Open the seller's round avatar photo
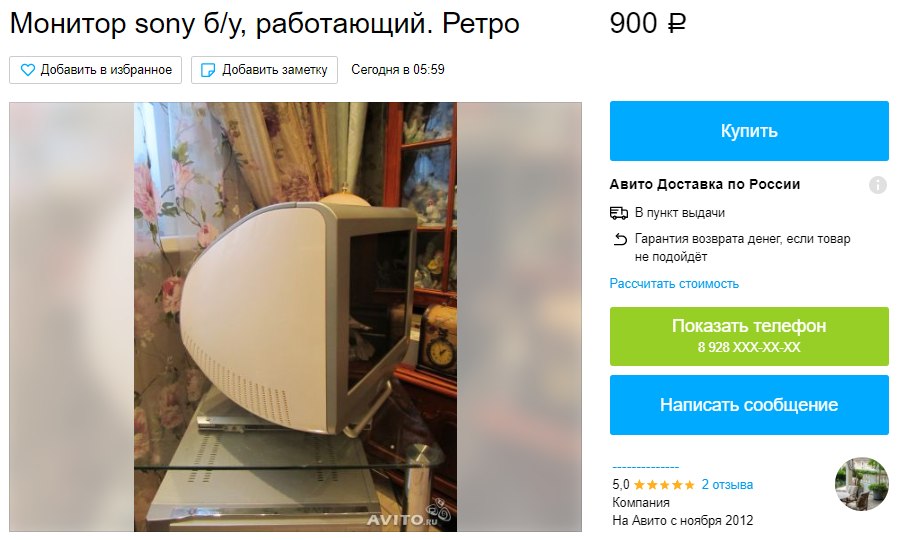The image size is (917, 540). pyautogui.click(x=861, y=484)
